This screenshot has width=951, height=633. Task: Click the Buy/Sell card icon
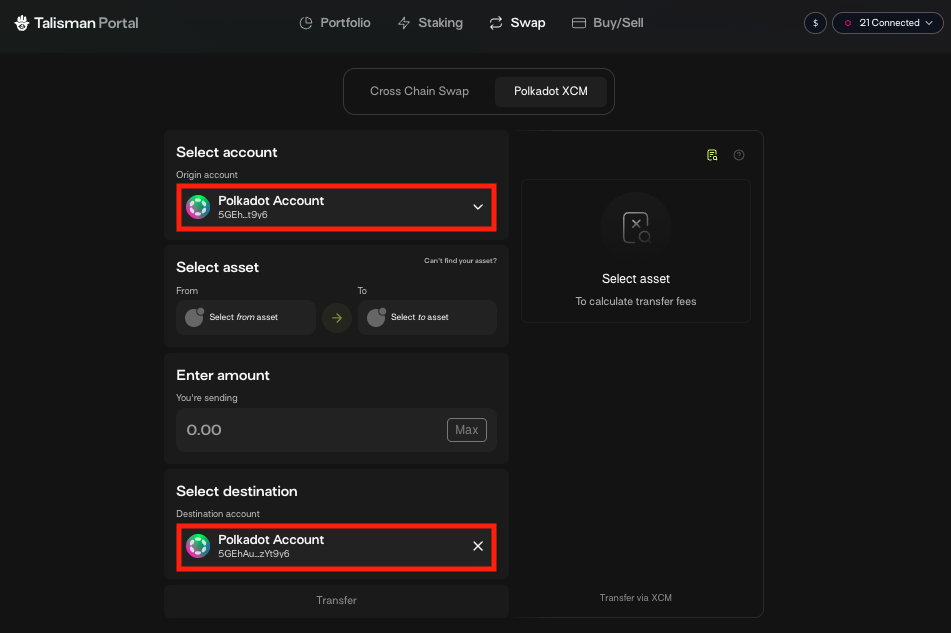(x=579, y=23)
